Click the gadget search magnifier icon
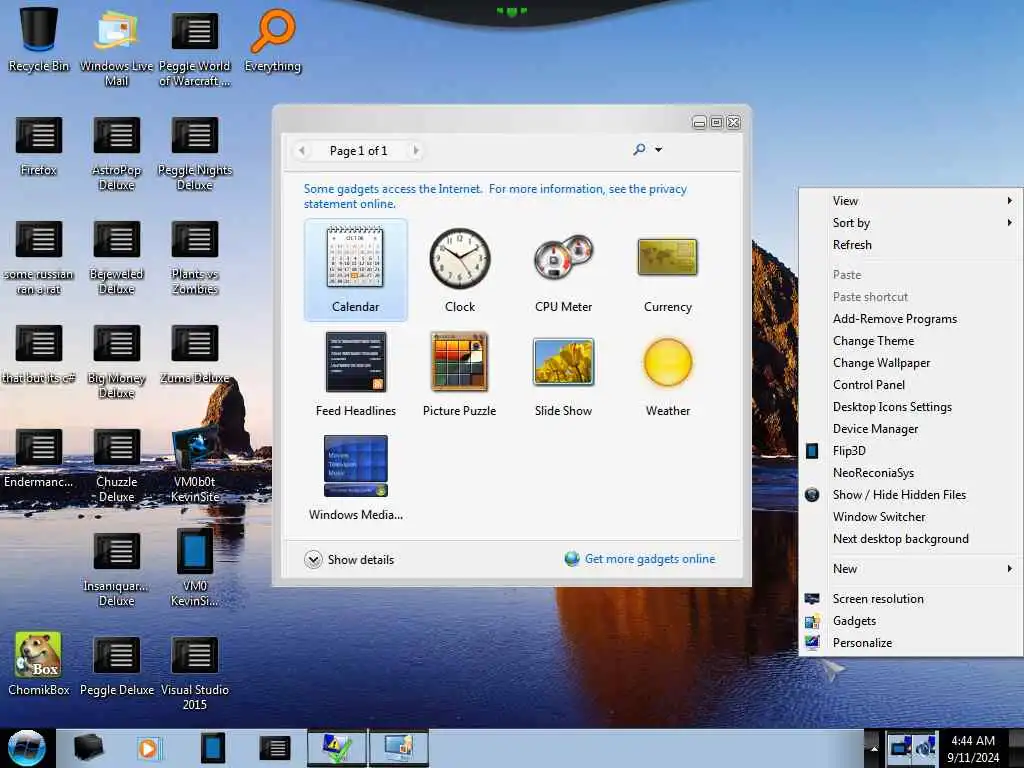Viewport: 1024px width, 768px height. pos(639,150)
